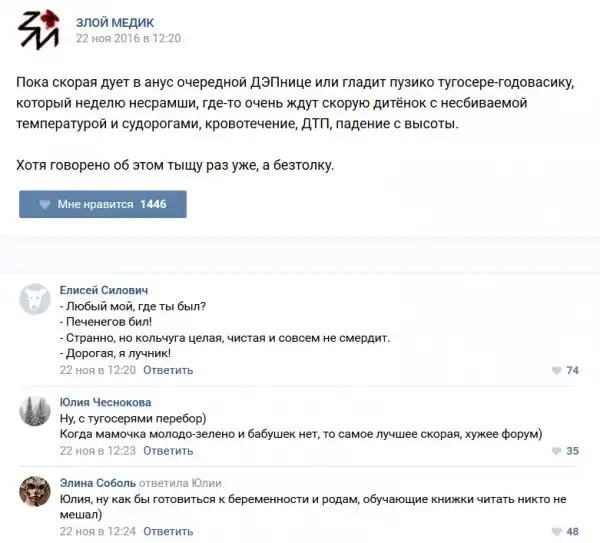Like Элина Соболь's comment heart
Viewport: 600px width, 543px height.
(558, 531)
